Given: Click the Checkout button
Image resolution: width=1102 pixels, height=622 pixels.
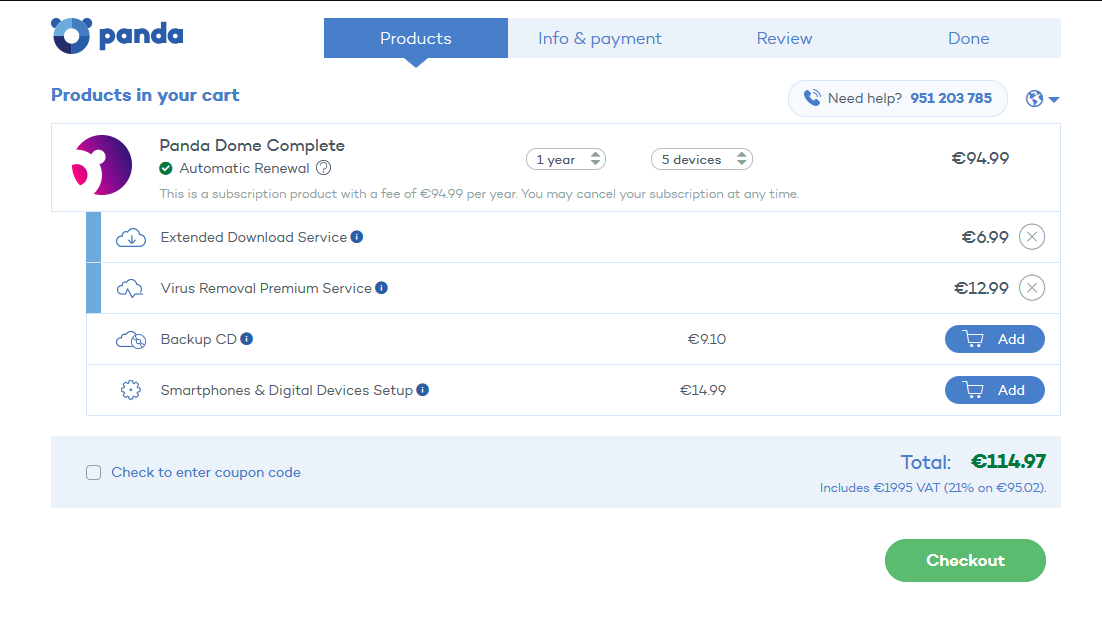Looking at the screenshot, I should pos(965,560).
